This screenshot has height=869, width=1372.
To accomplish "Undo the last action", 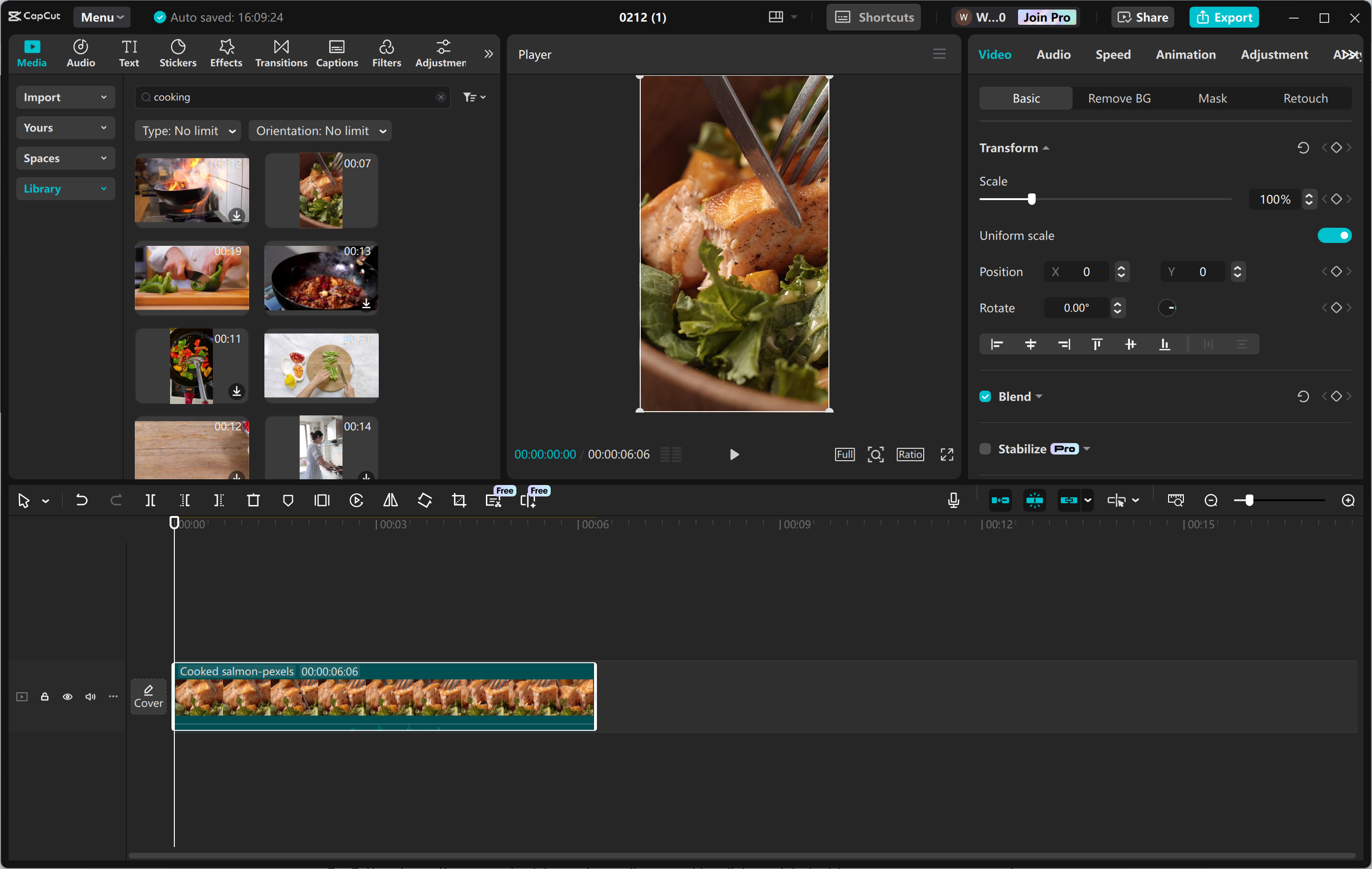I will [81, 500].
